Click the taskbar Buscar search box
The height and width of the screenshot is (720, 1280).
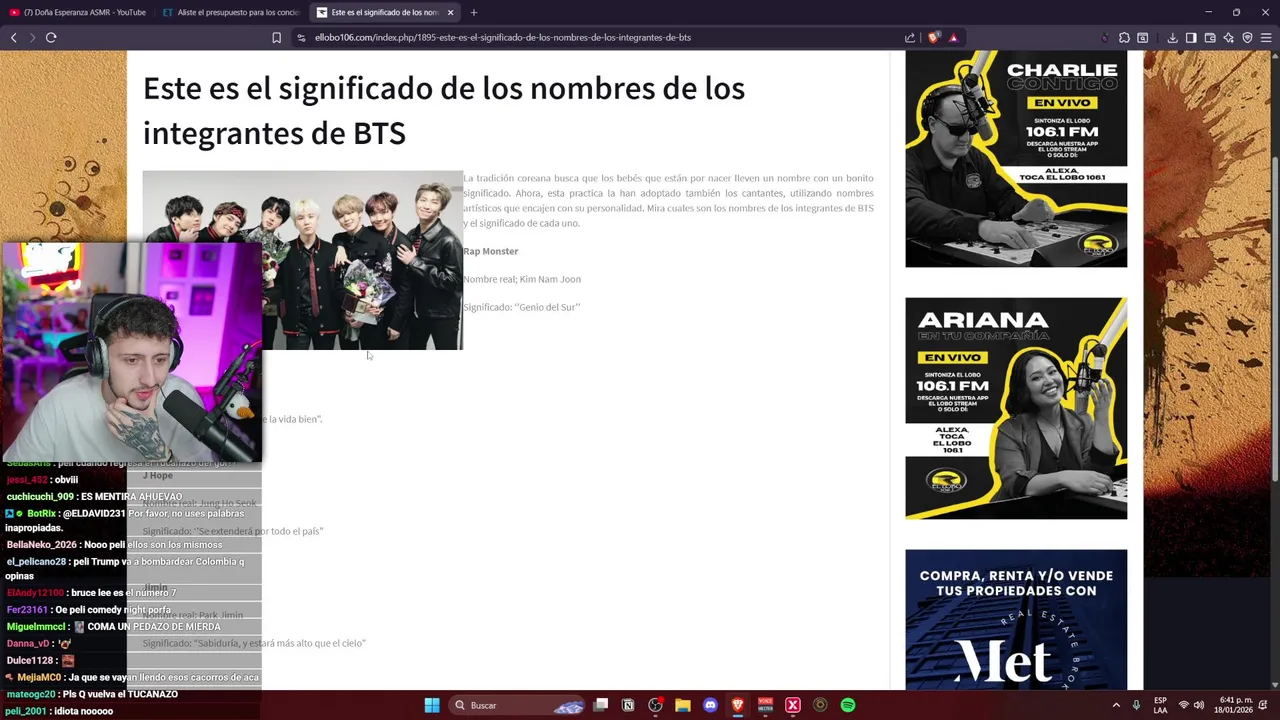click(x=516, y=705)
